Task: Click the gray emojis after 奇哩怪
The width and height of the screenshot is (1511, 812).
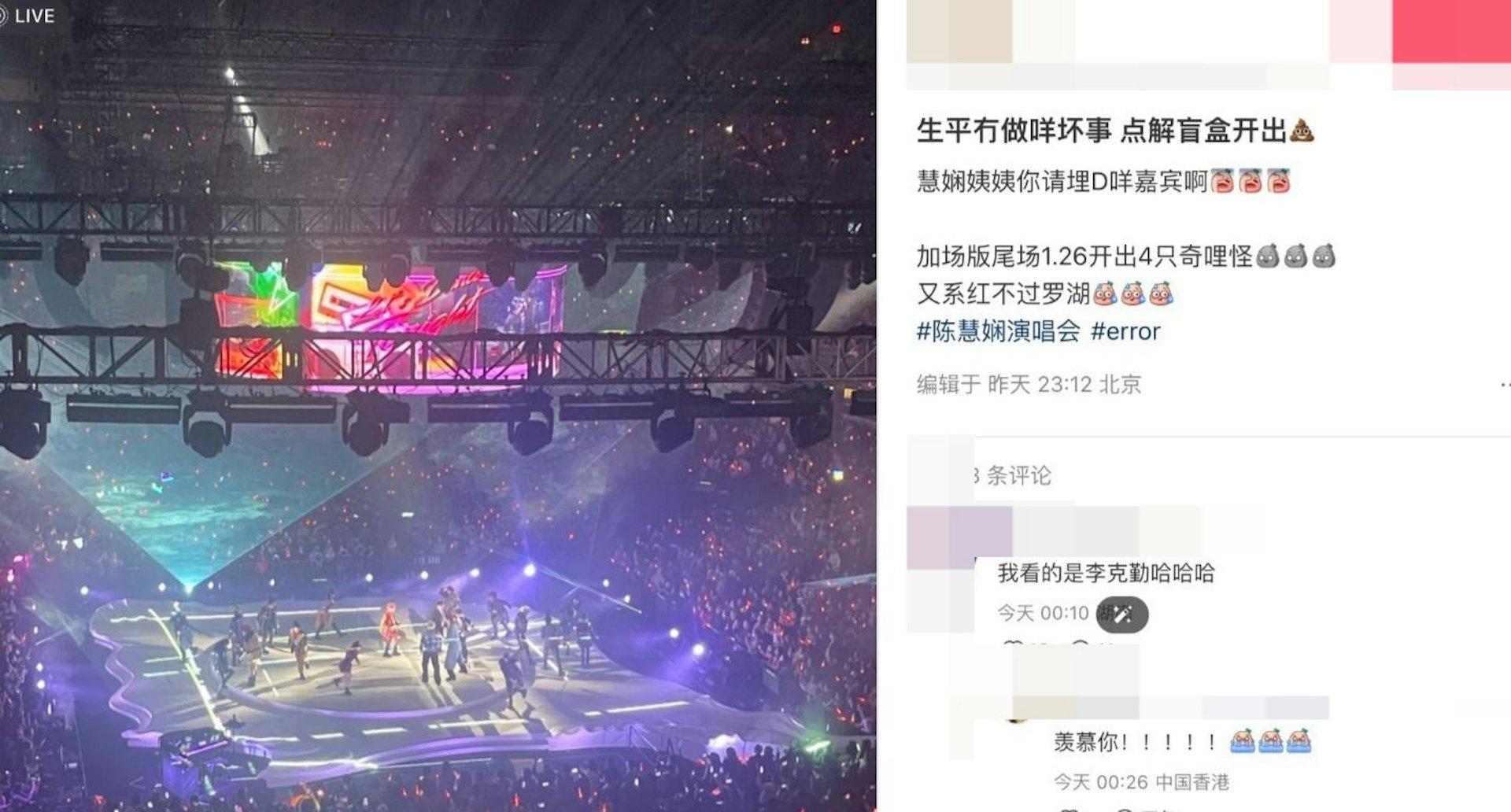Action: pyautogui.click(x=1295, y=256)
